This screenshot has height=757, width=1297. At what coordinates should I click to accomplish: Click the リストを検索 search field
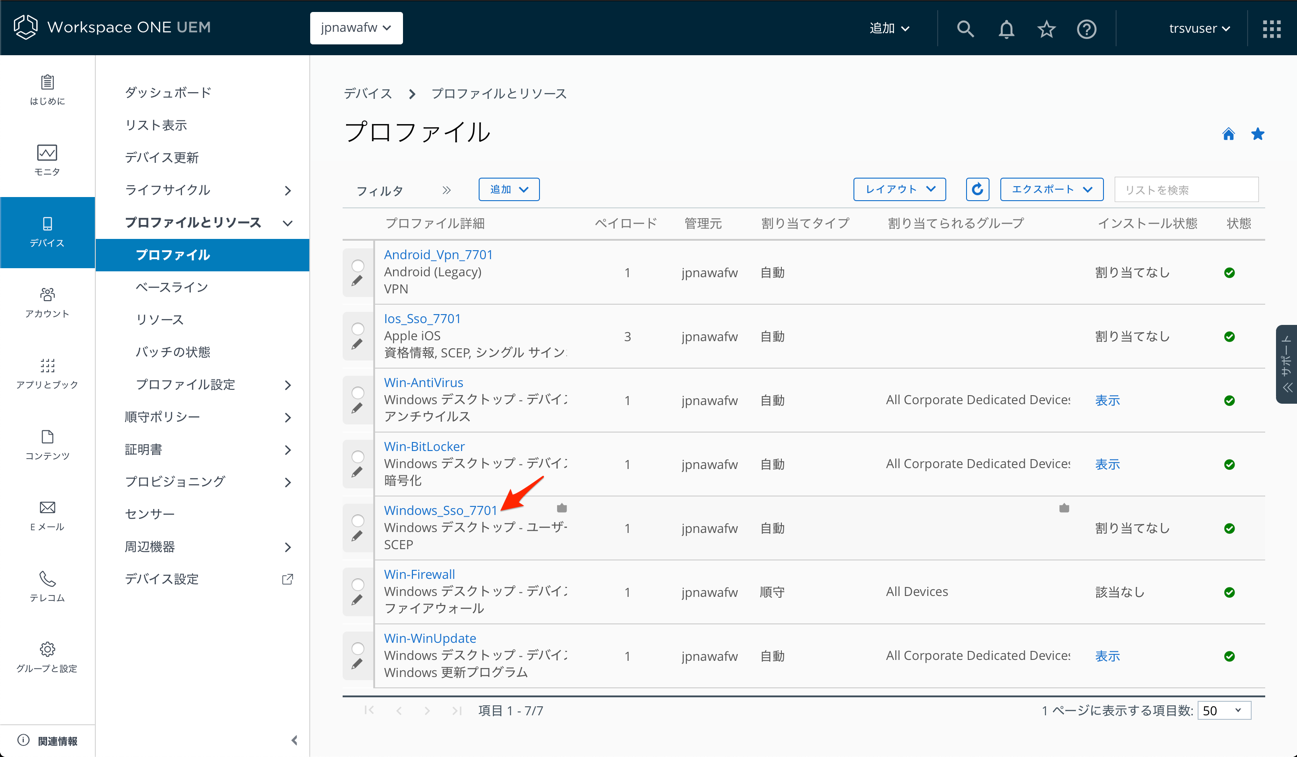click(1186, 189)
